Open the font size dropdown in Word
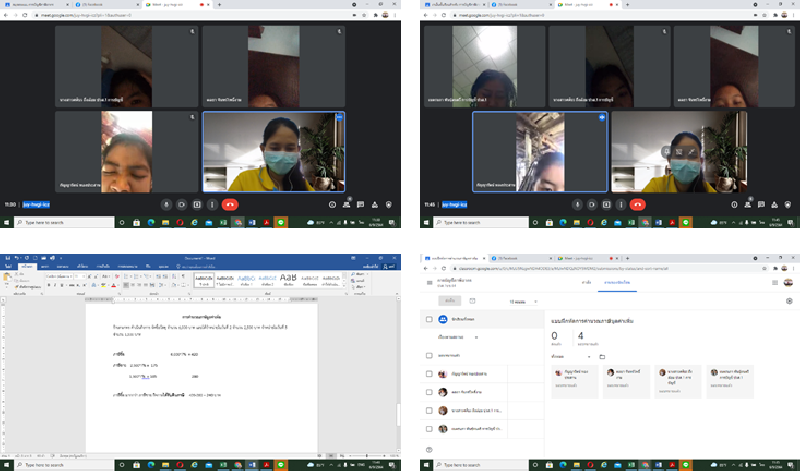Screen dimensions: 800x471 (x=80, y=276)
